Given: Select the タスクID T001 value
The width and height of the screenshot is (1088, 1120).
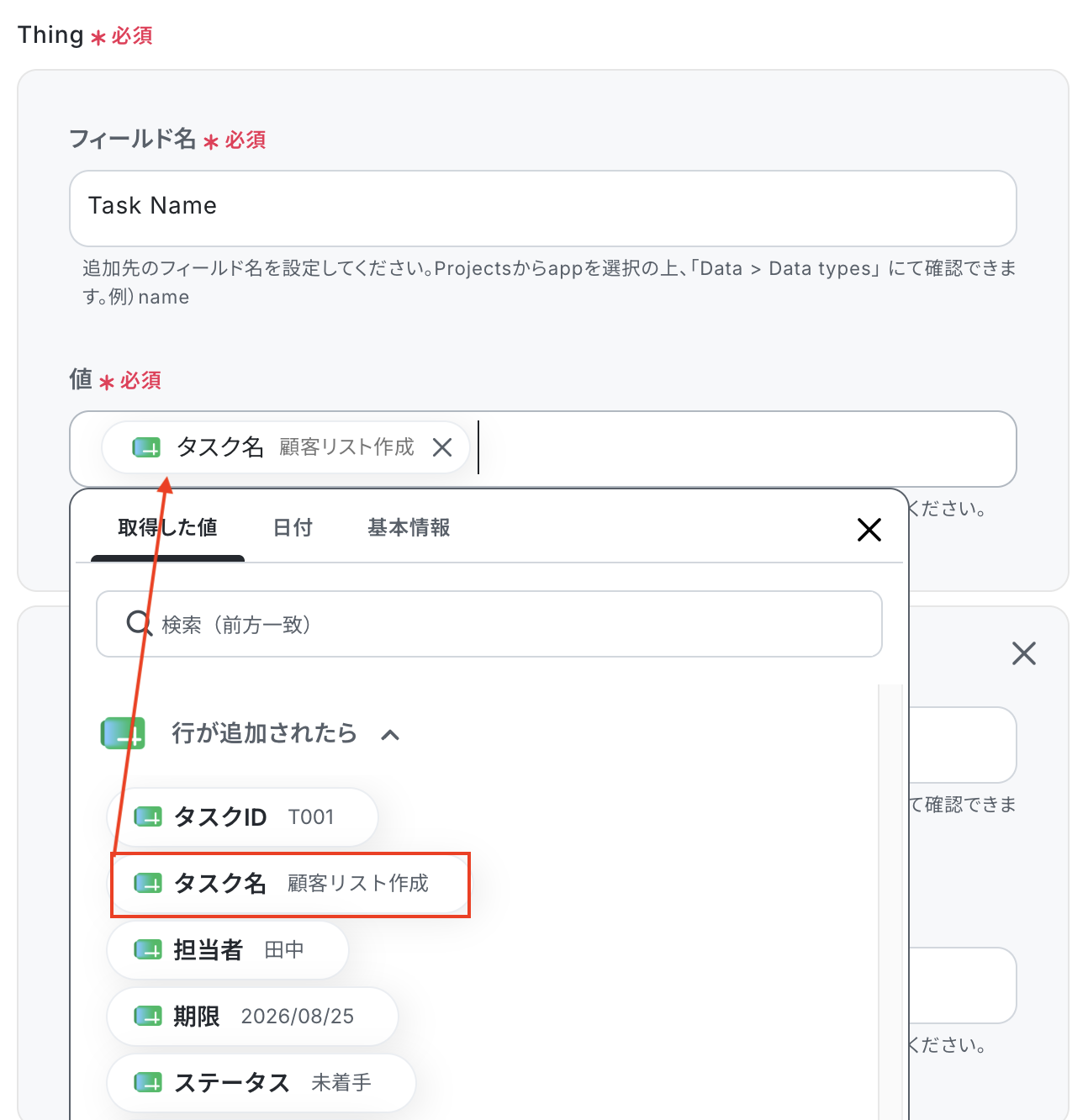Looking at the screenshot, I should (242, 817).
